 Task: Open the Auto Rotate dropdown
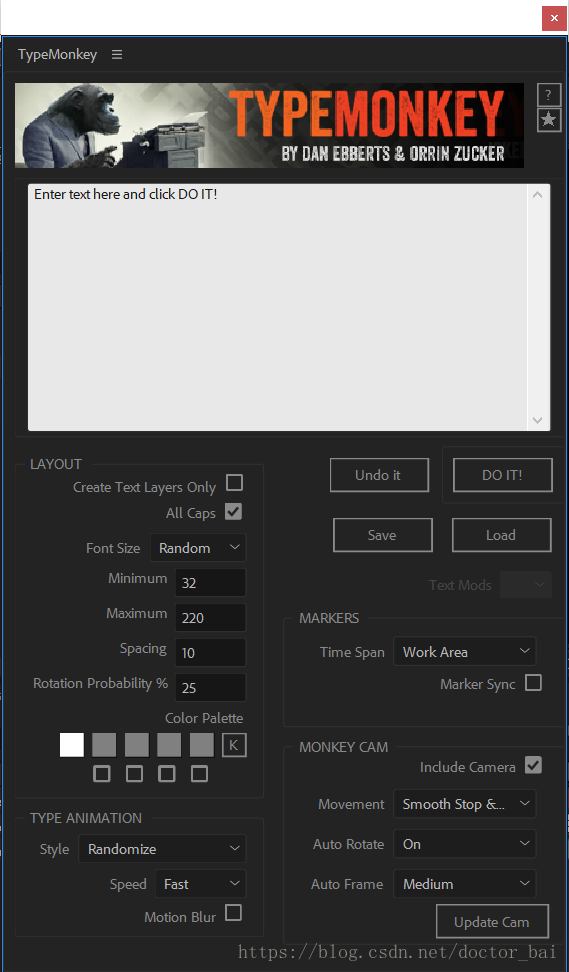click(x=464, y=844)
